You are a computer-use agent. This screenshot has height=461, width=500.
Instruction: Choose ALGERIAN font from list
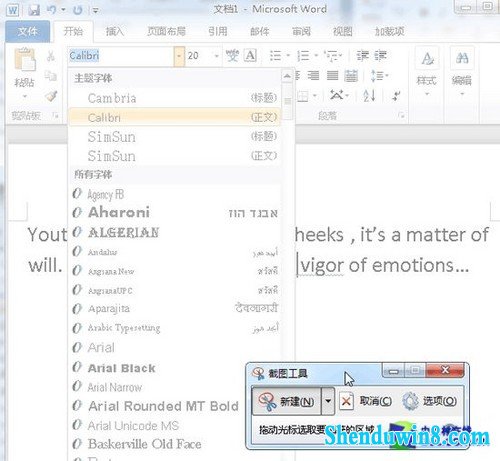point(175,232)
